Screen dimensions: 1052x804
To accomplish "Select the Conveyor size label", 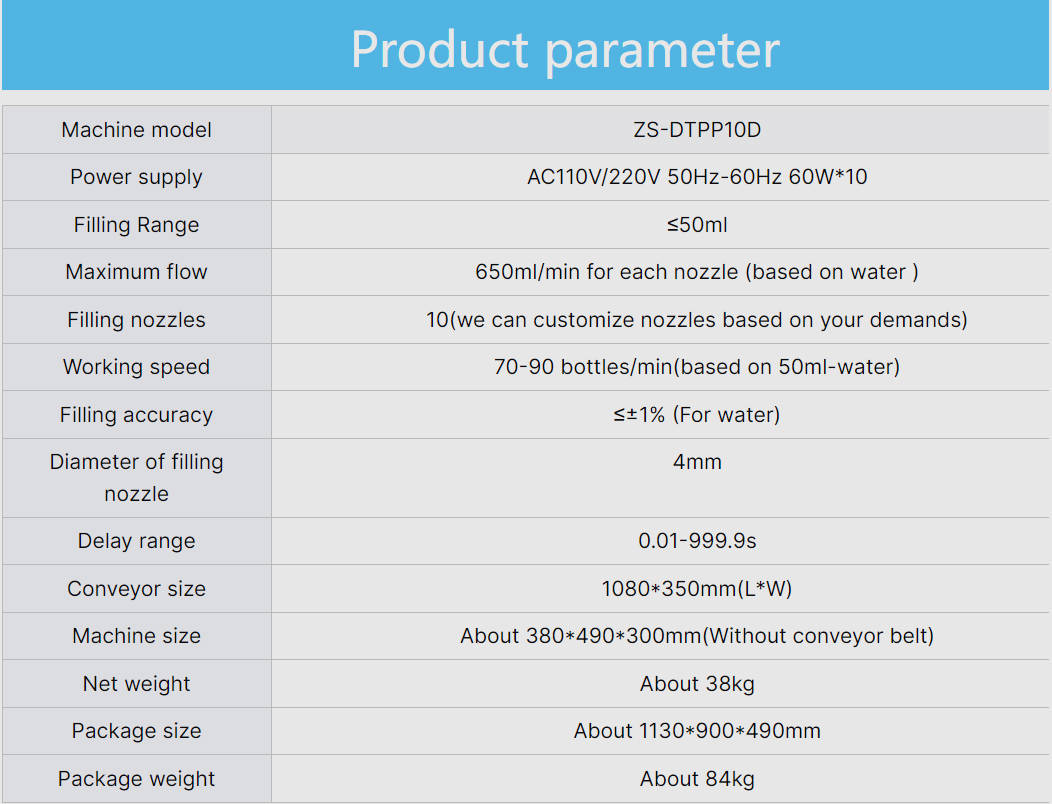I will point(136,589).
